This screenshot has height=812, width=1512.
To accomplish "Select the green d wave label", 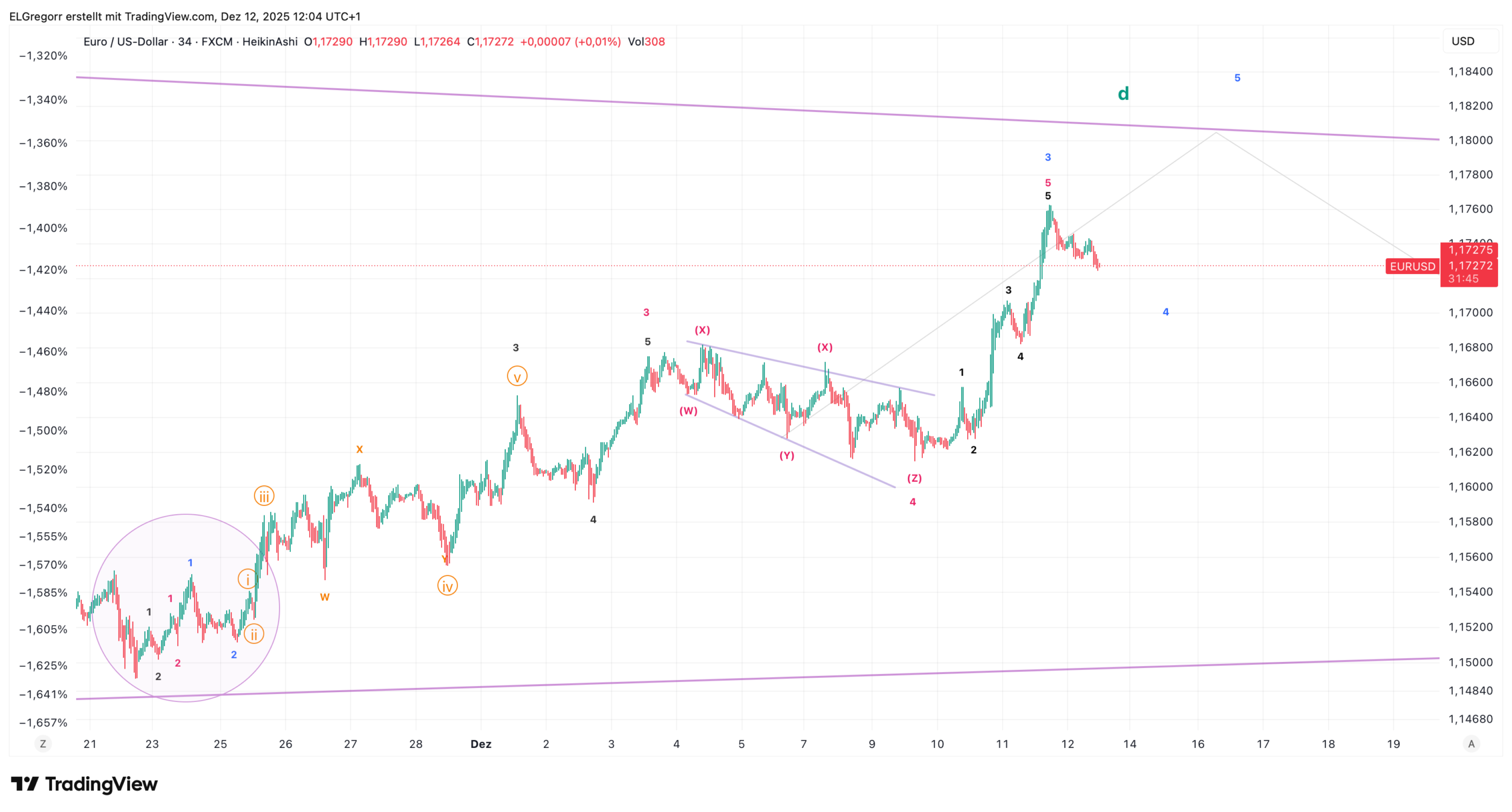I will 1123,94.
